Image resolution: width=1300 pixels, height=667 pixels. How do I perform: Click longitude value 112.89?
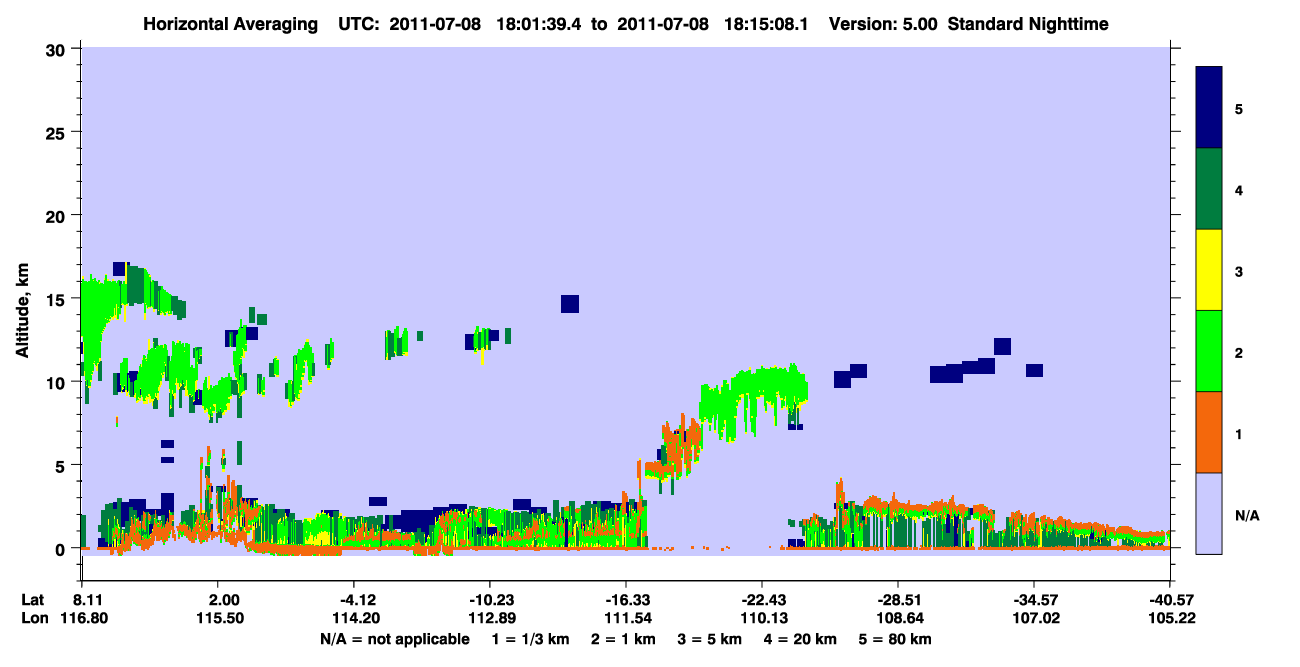tap(490, 619)
